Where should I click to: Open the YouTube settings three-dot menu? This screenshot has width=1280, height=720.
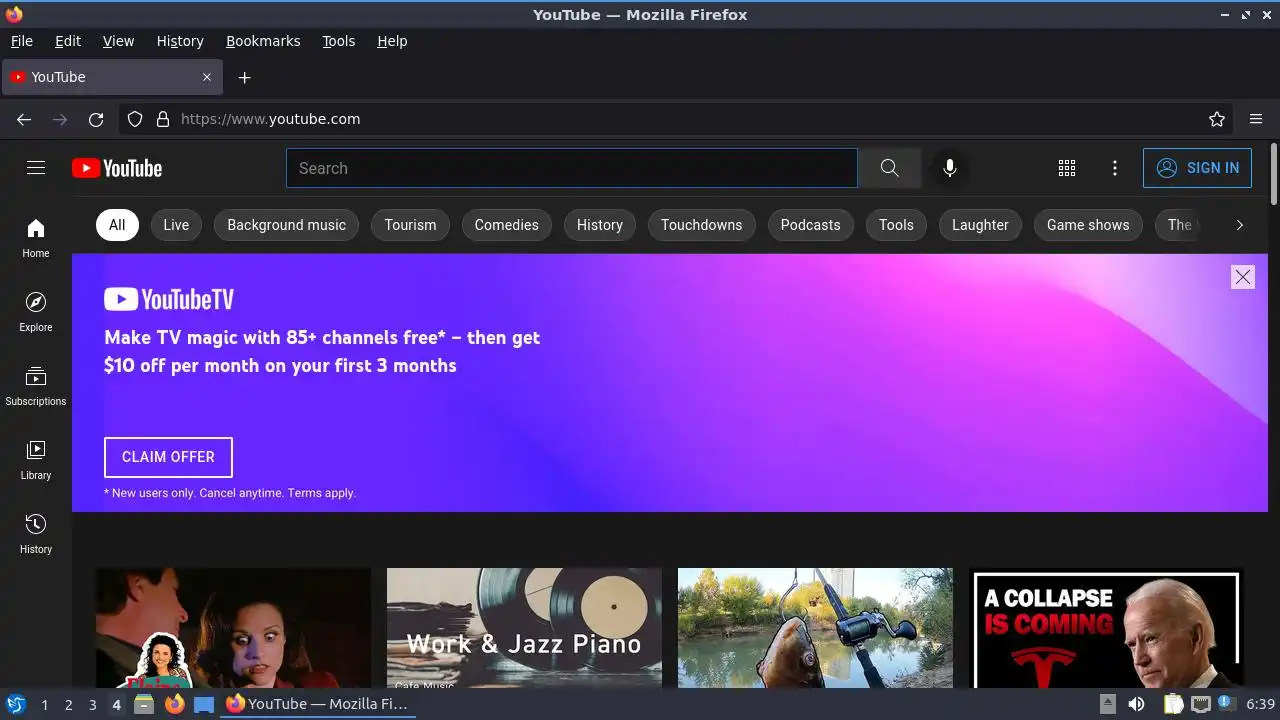(x=1115, y=168)
